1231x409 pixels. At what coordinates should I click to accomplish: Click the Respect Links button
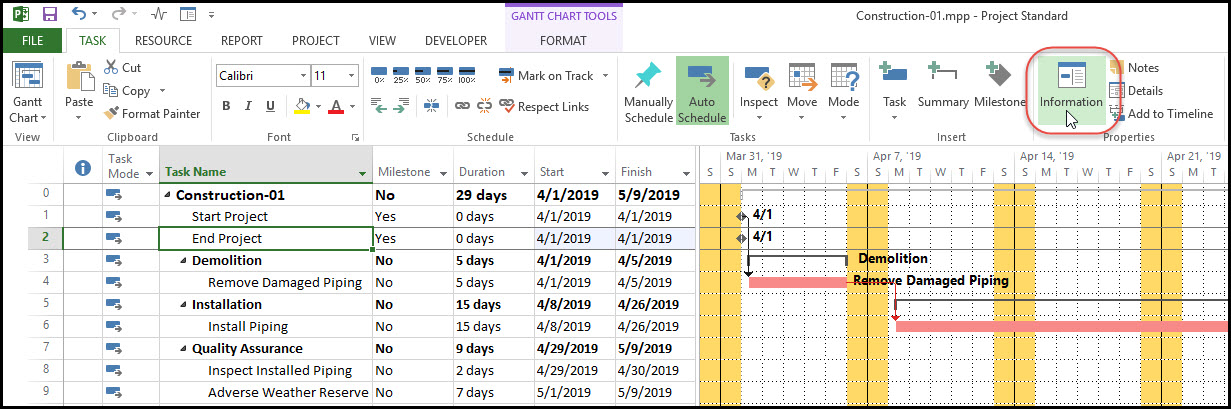point(544,107)
